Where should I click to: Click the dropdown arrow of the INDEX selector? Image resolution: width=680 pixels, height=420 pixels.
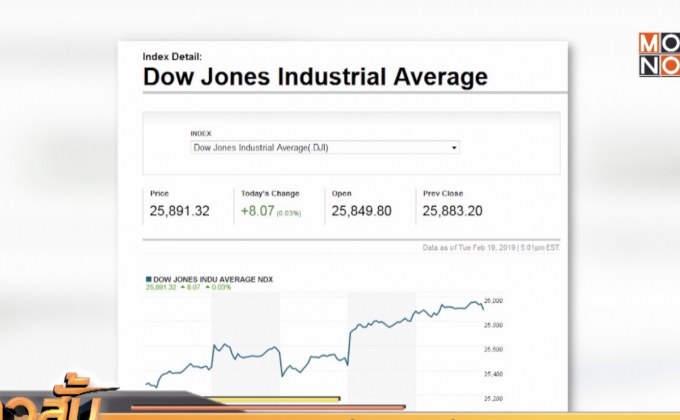(x=454, y=148)
